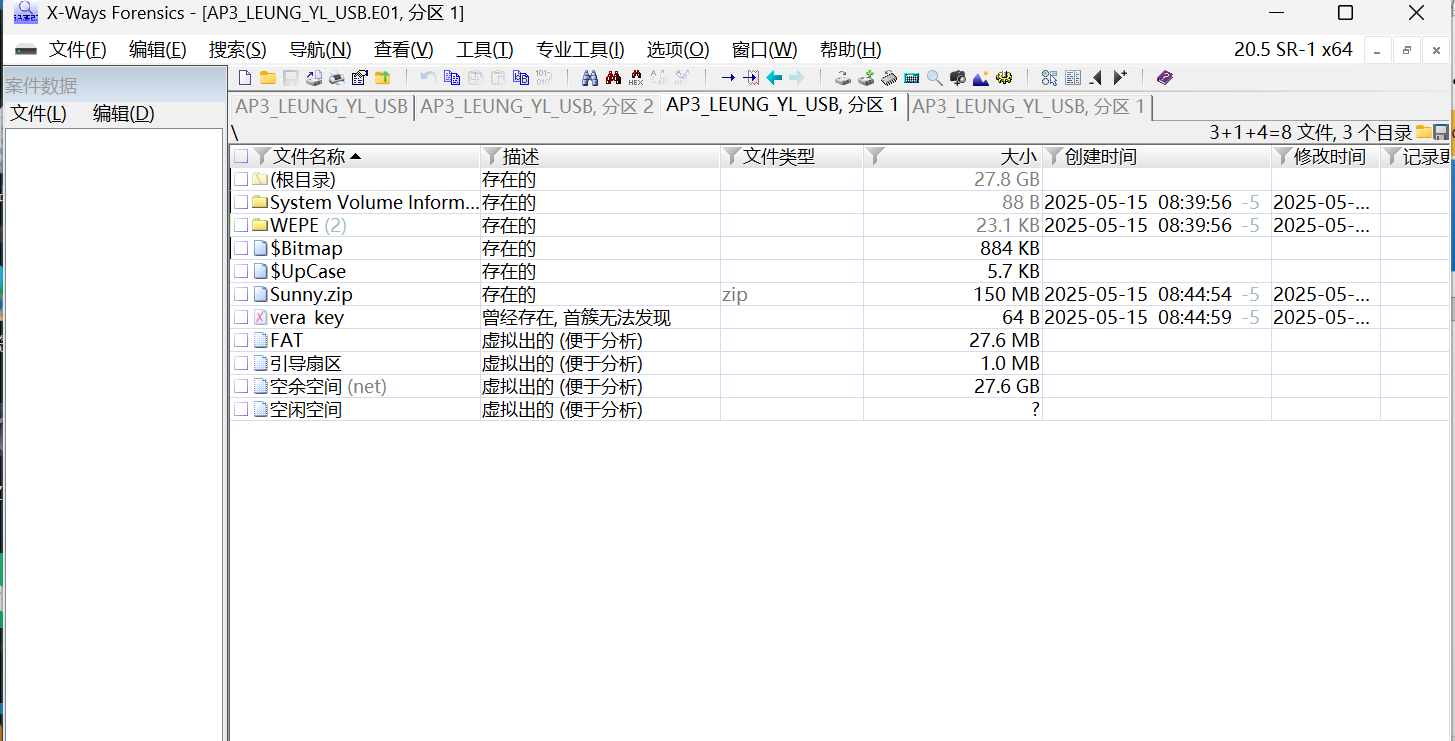Tick the select-all checkbox in the header row
The height and width of the screenshot is (741, 1455).
[x=241, y=156]
